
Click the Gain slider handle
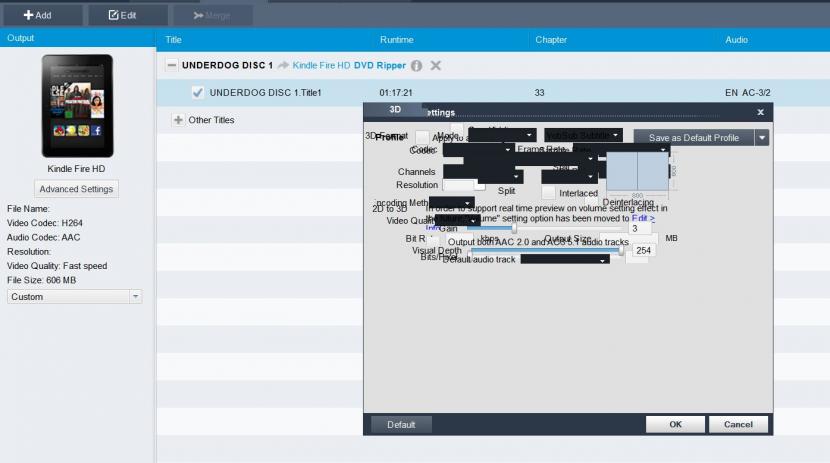click(513, 228)
